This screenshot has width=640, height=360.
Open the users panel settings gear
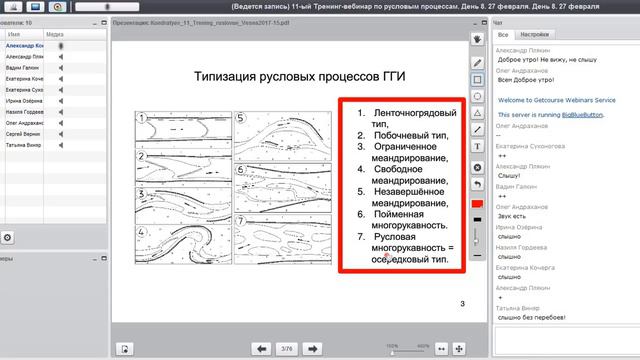pos(7,238)
